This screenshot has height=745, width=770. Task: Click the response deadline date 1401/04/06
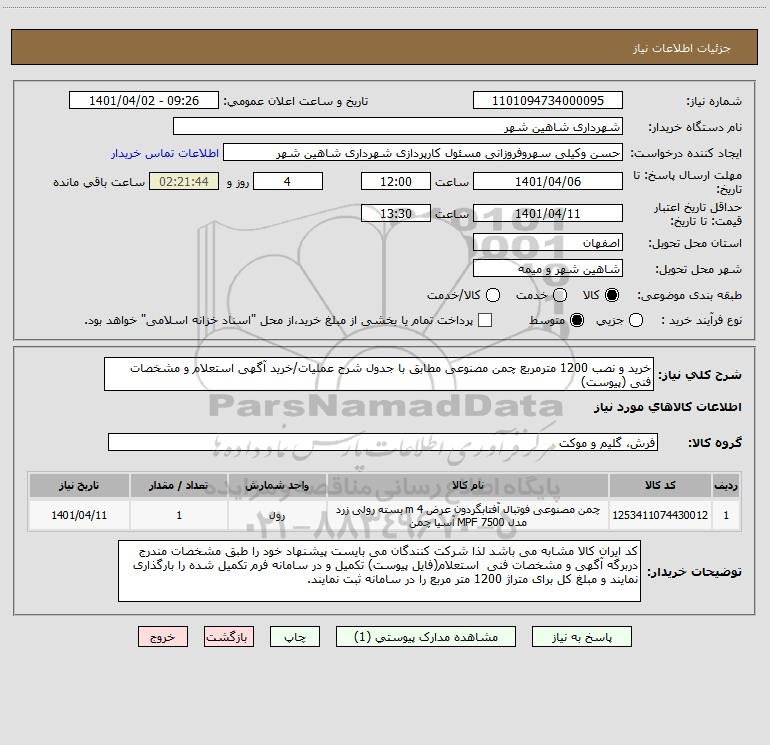[x=548, y=181]
